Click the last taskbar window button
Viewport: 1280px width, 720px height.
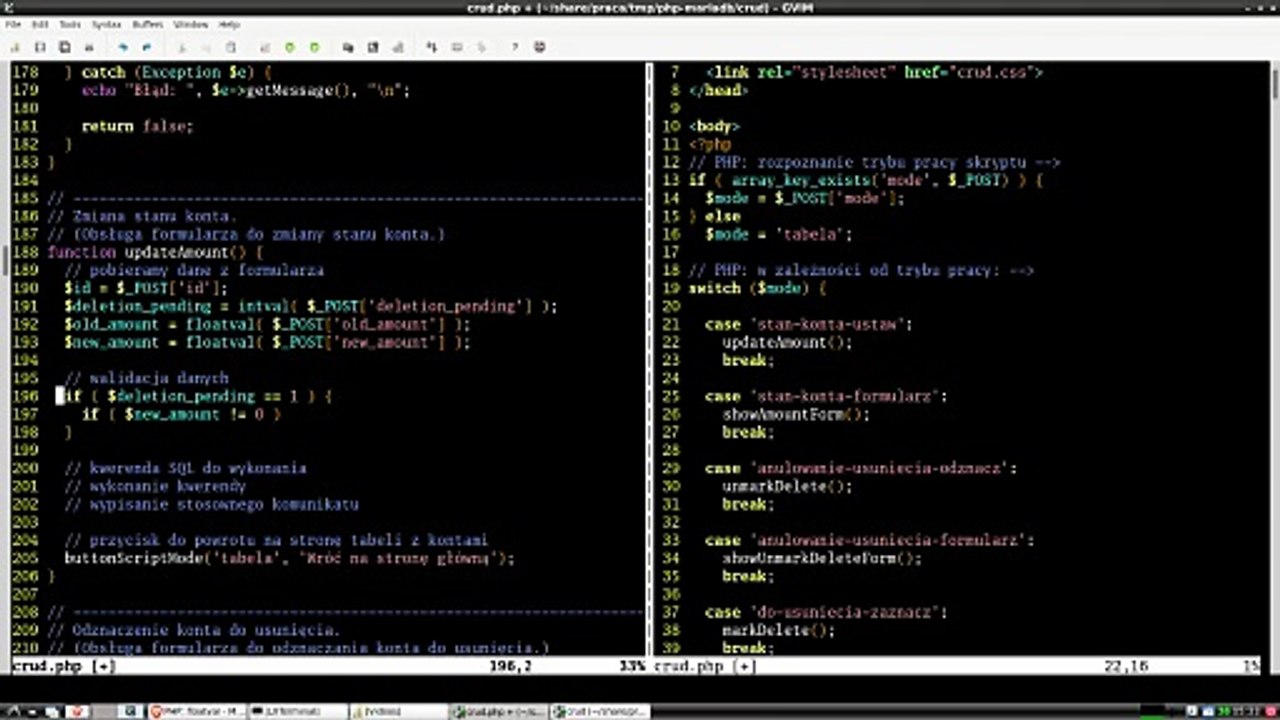pos(600,712)
